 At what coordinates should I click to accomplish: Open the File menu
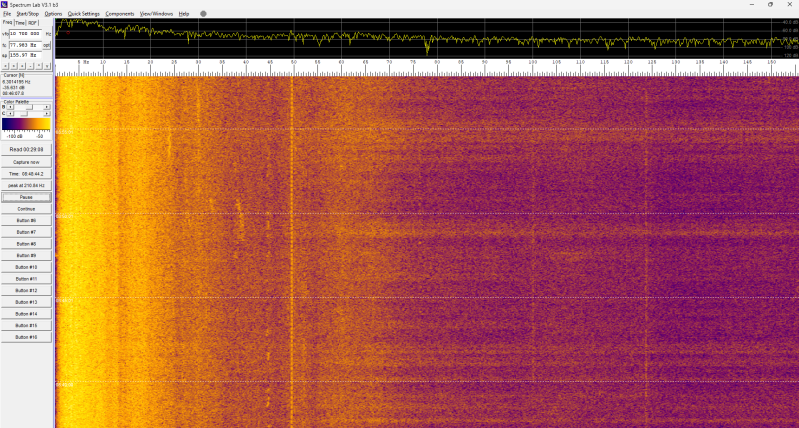[x=7, y=14]
